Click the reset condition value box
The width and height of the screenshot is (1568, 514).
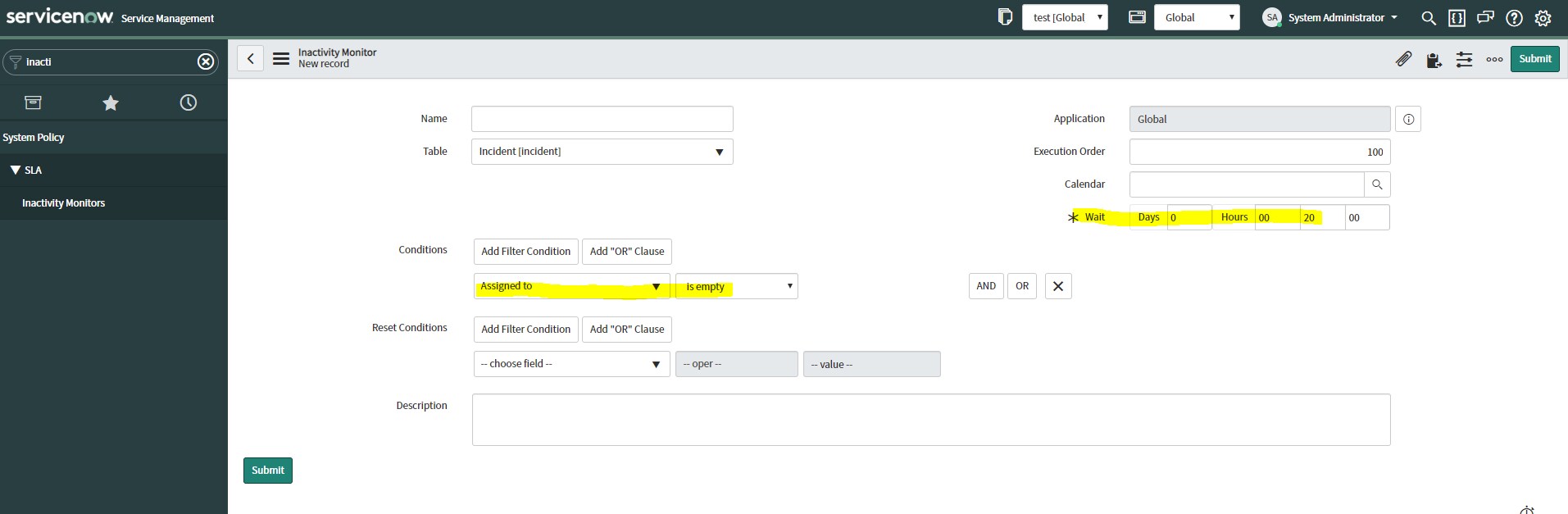(871, 364)
